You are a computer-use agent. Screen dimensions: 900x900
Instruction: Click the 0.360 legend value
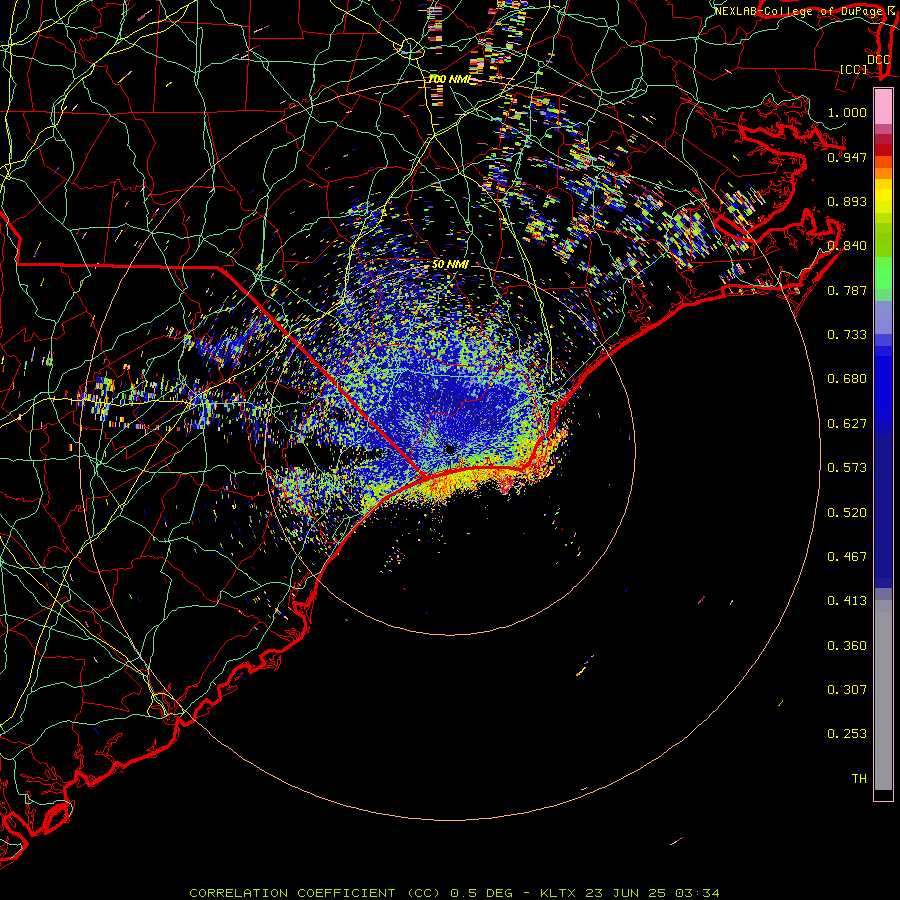point(847,646)
